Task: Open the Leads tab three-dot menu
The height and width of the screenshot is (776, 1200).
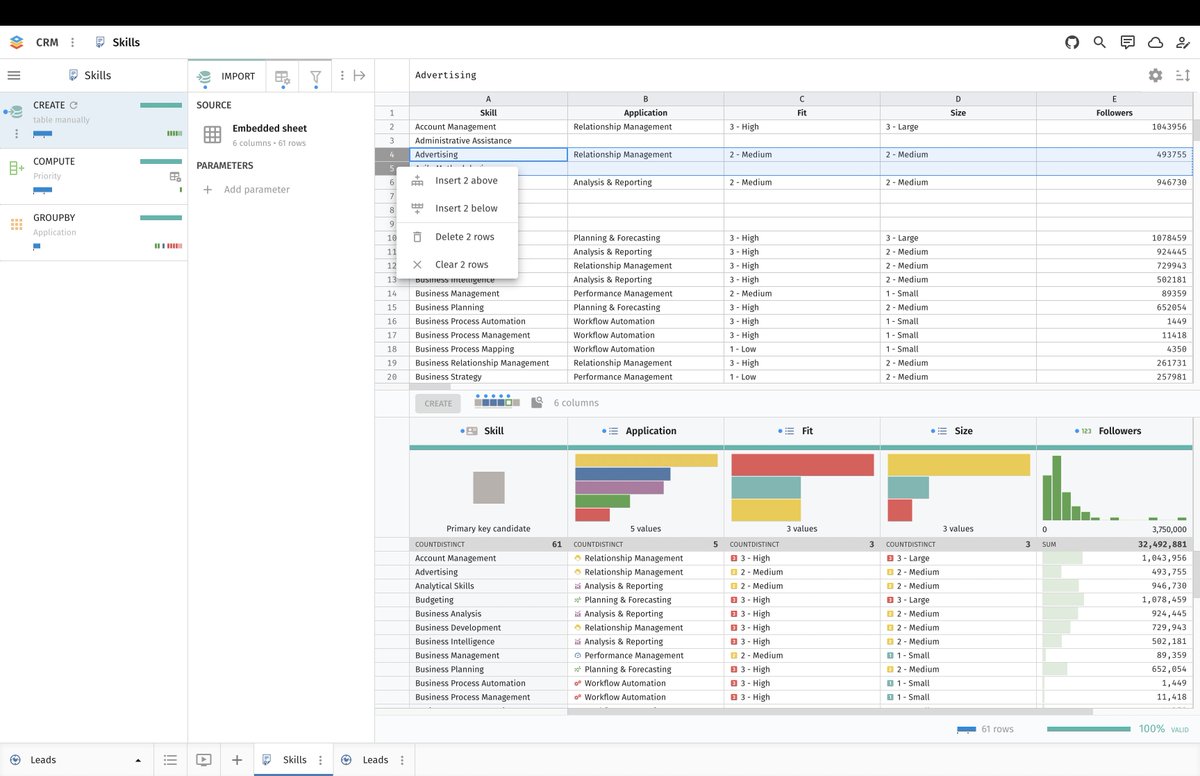Action: tap(401, 760)
